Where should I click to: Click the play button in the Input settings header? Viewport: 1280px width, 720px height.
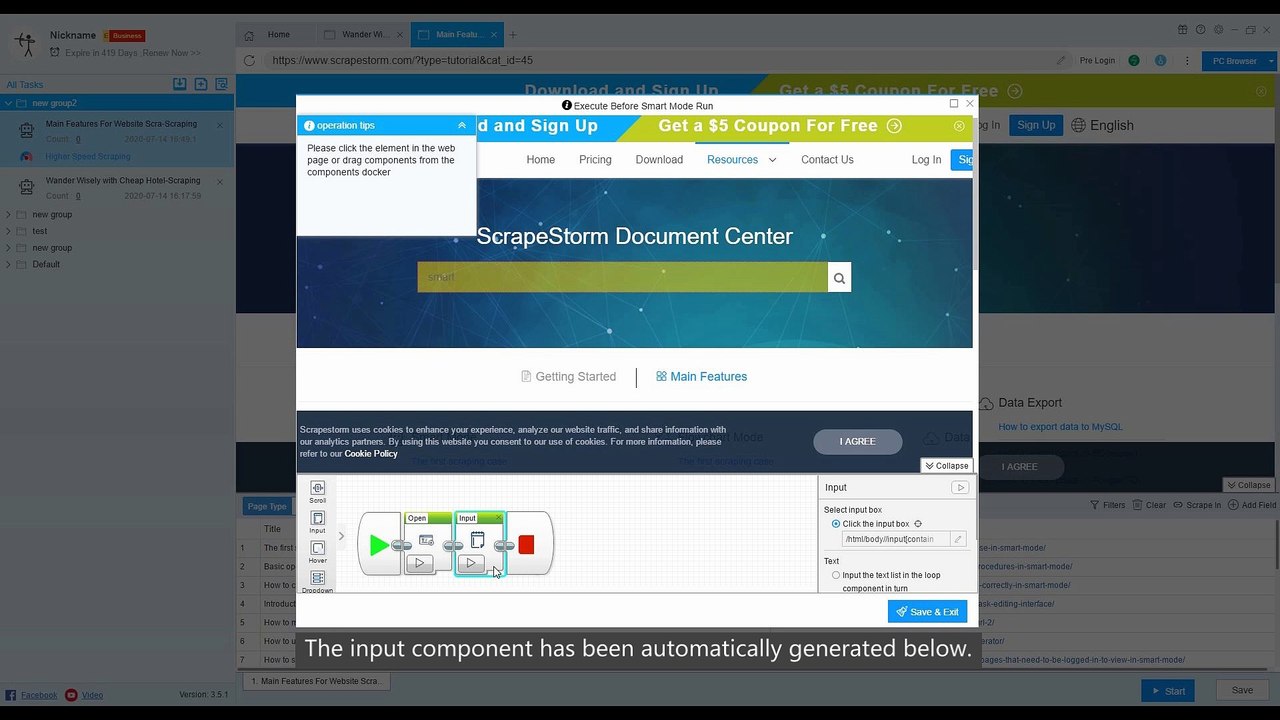960,488
